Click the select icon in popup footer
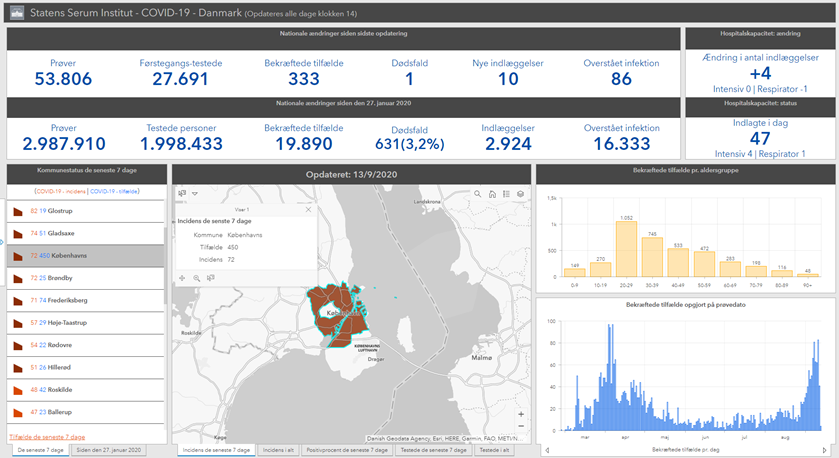Screen dimensions: 839x458 [x=211, y=278]
